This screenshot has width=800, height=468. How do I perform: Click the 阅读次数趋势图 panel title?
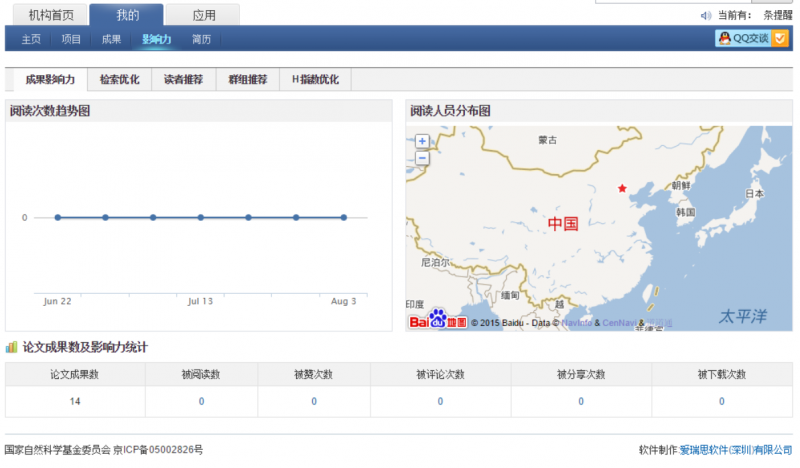tap(50, 111)
